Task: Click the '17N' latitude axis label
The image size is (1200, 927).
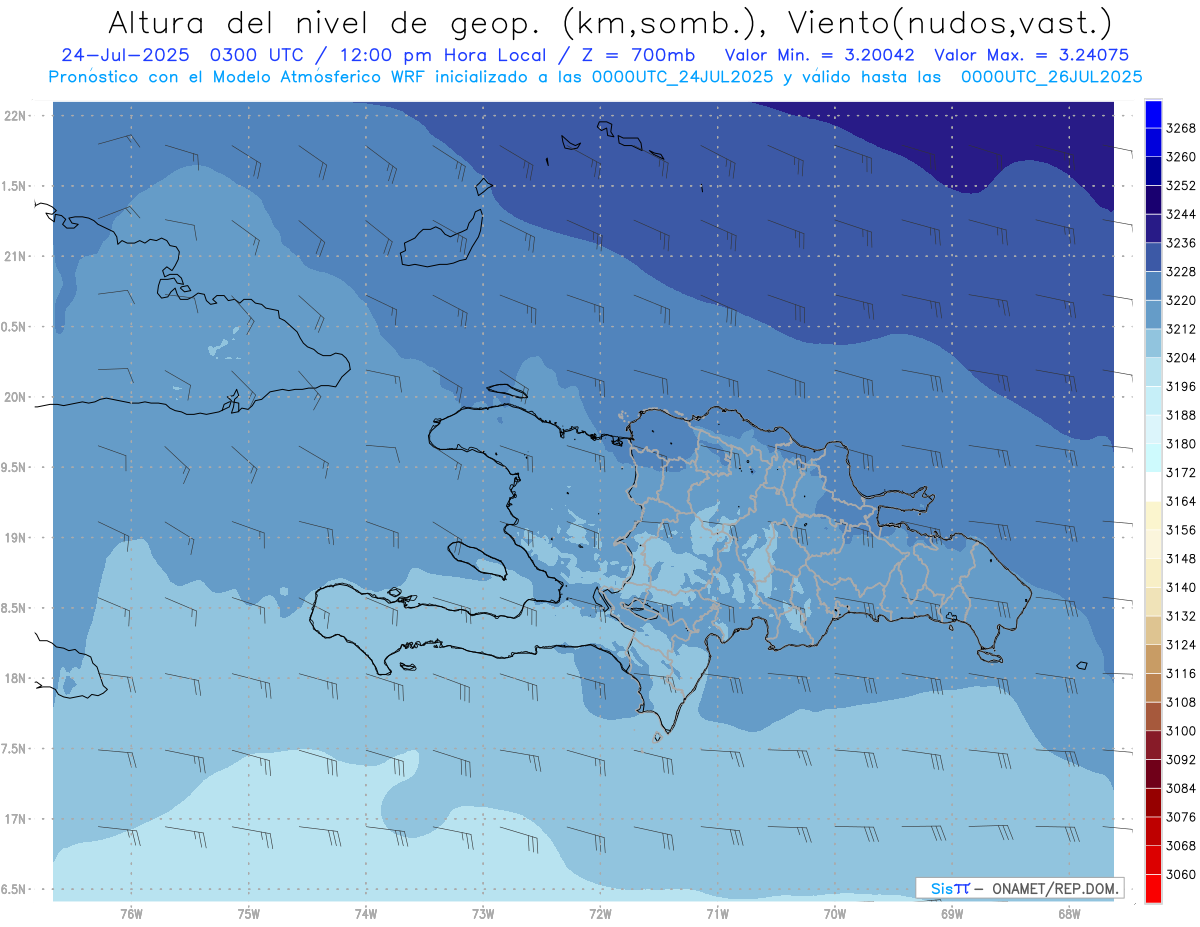Action: 16,819
